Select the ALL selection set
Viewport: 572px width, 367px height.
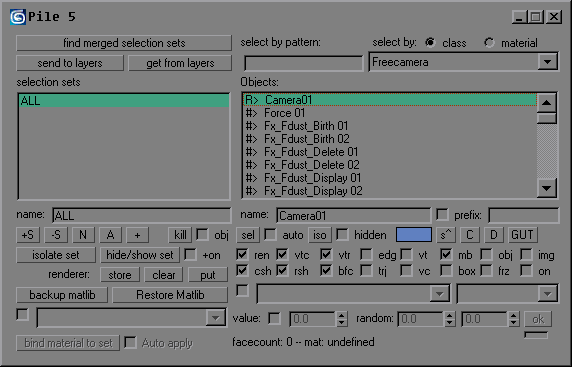[x=124, y=101]
